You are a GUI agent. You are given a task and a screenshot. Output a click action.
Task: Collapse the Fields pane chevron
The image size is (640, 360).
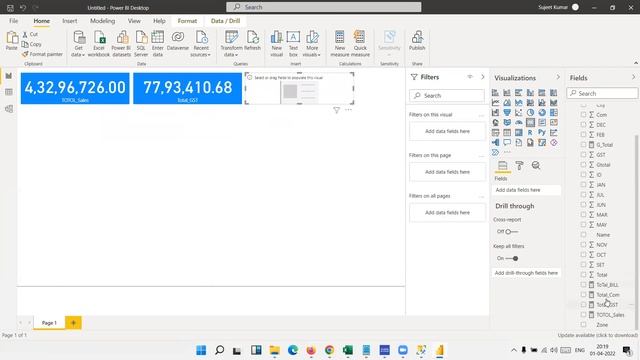tap(633, 77)
